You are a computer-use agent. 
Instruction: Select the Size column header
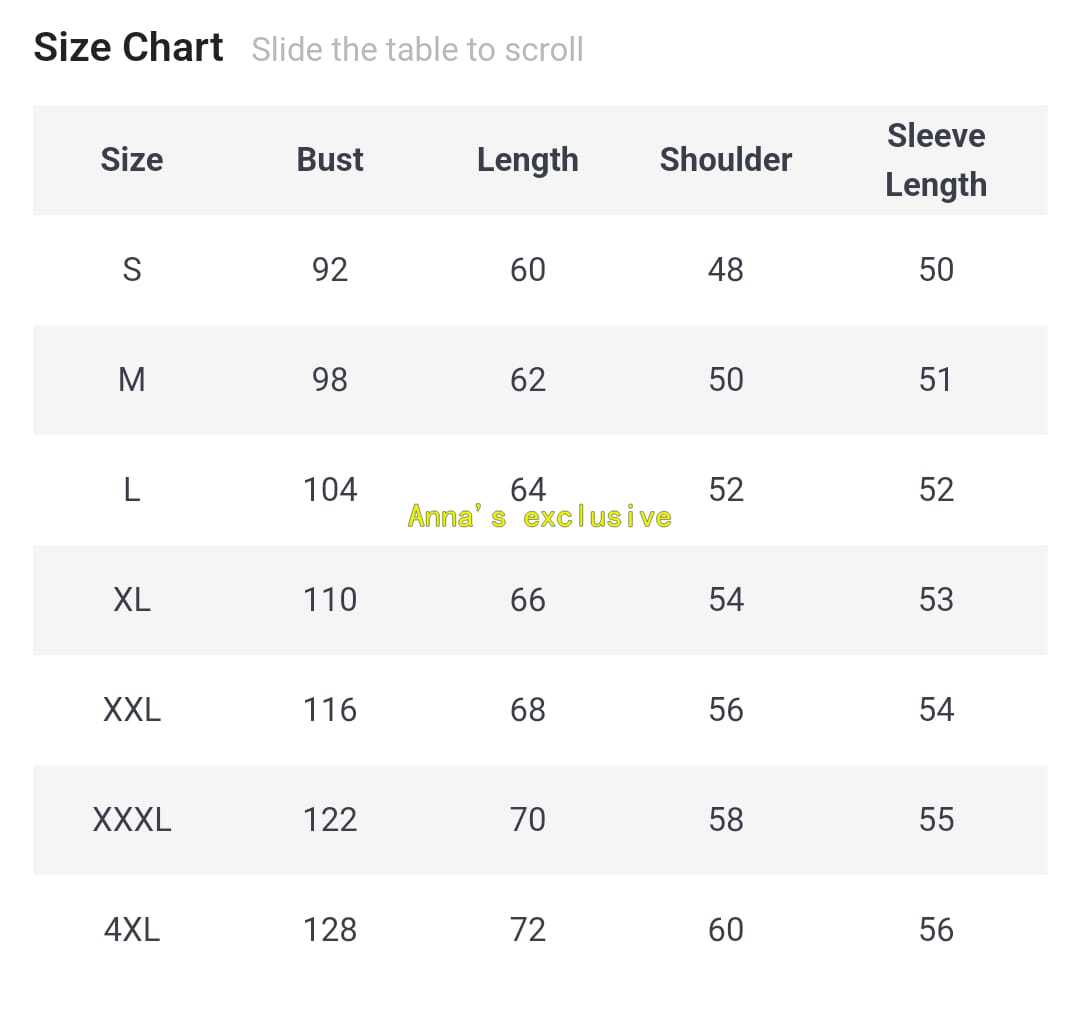[x=131, y=160]
